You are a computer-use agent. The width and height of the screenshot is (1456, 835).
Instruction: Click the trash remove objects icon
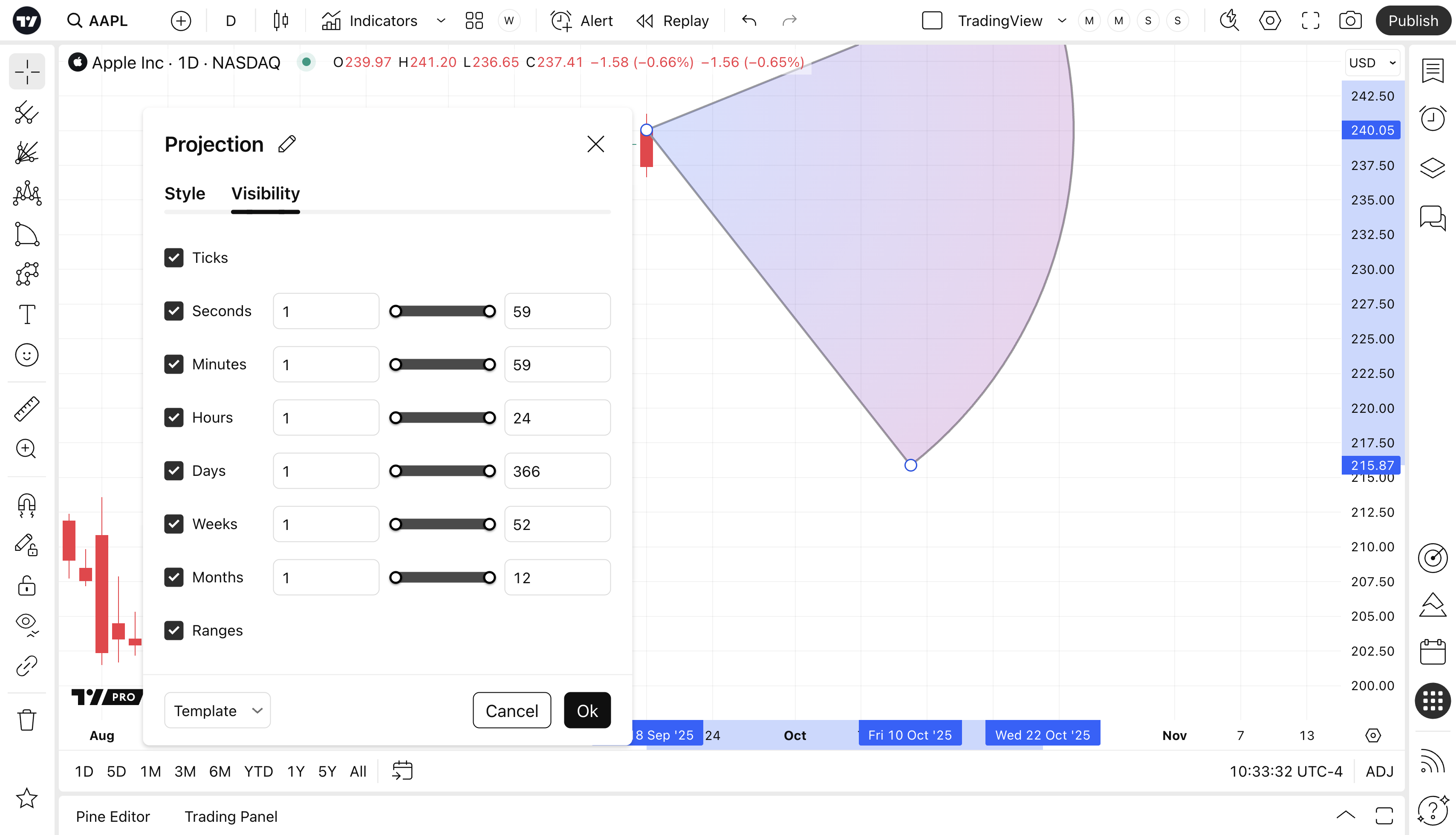point(26,720)
